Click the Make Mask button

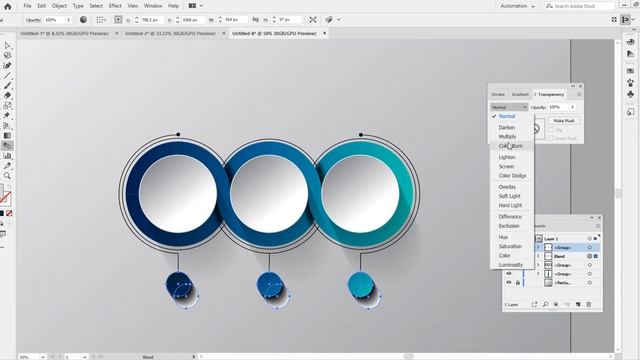pyautogui.click(x=564, y=121)
